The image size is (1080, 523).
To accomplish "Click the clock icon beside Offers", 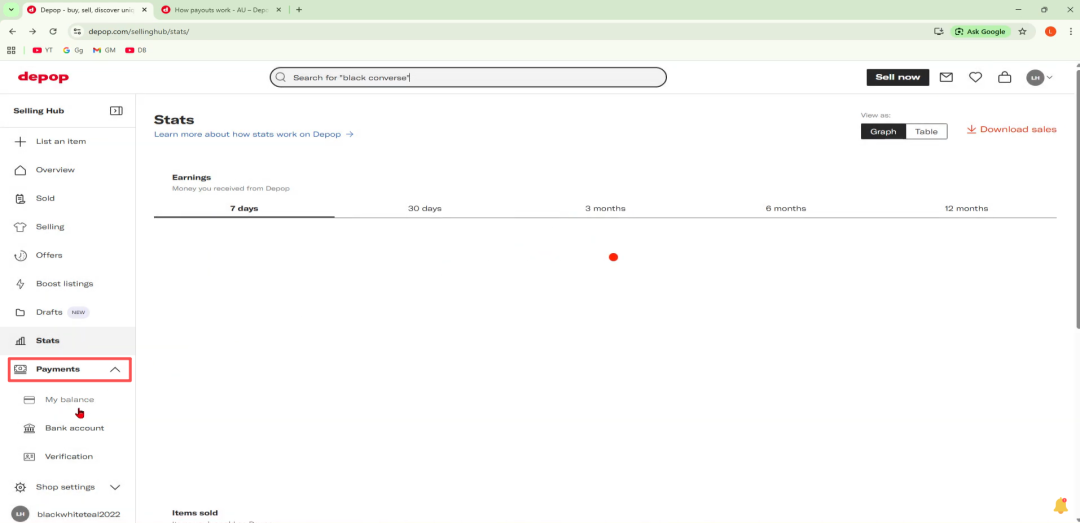I will pyautogui.click(x=21, y=255).
